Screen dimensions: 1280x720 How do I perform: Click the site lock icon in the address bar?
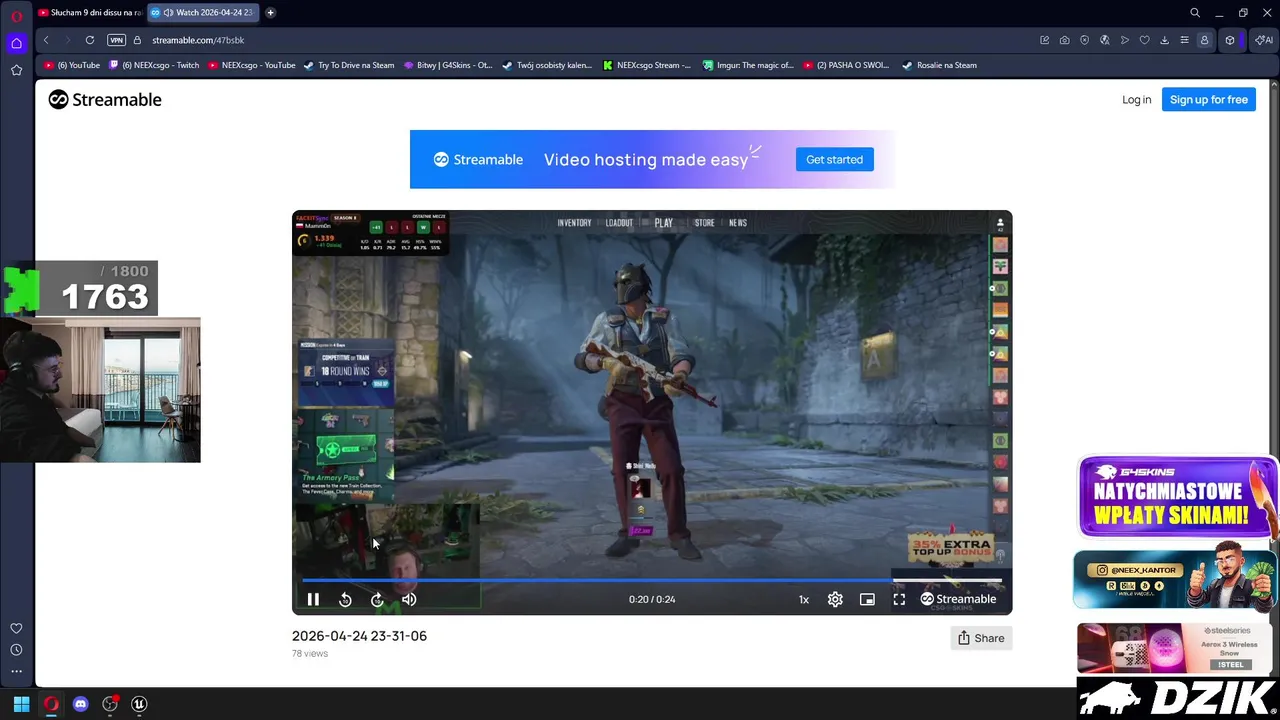point(138,40)
